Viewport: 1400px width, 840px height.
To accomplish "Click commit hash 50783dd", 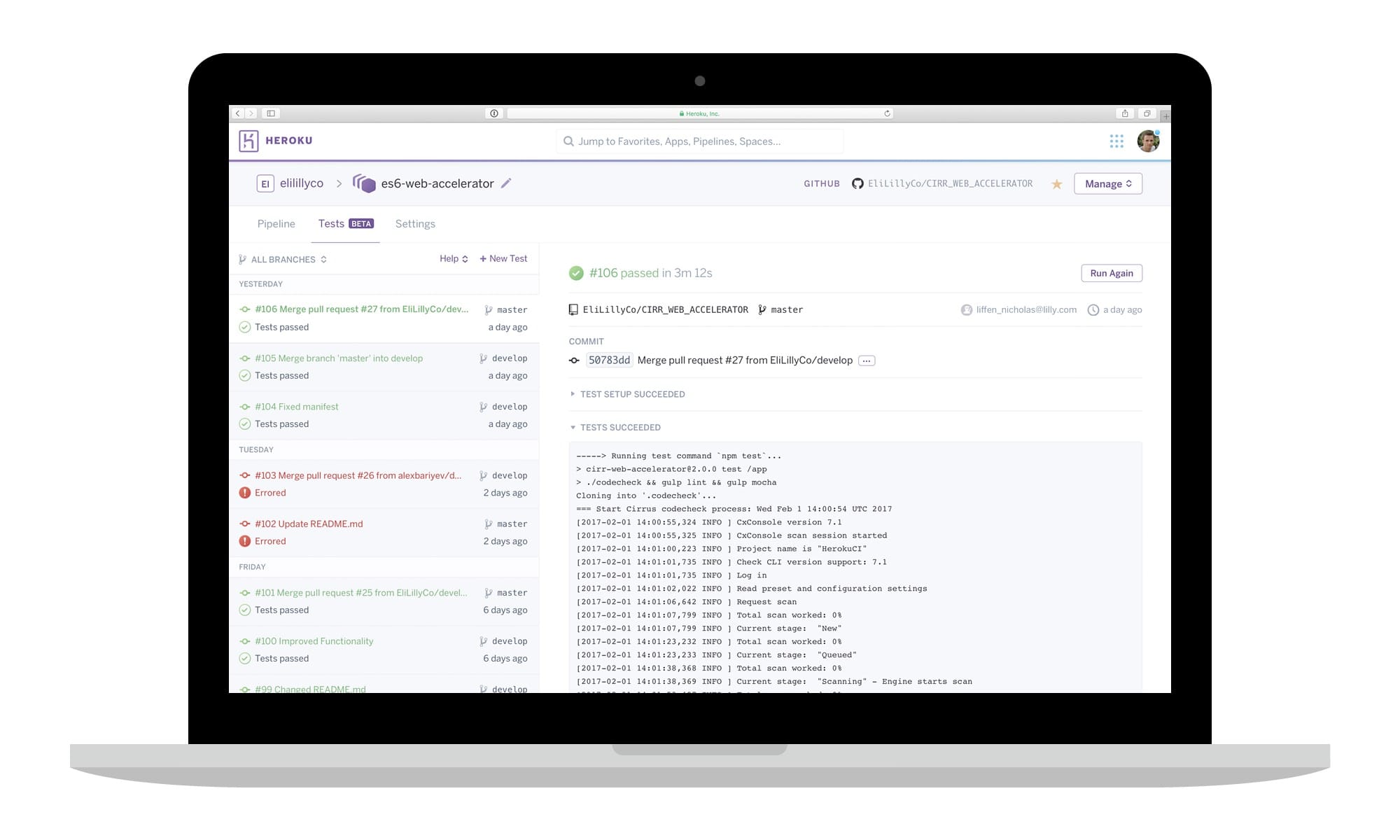I will (609, 360).
